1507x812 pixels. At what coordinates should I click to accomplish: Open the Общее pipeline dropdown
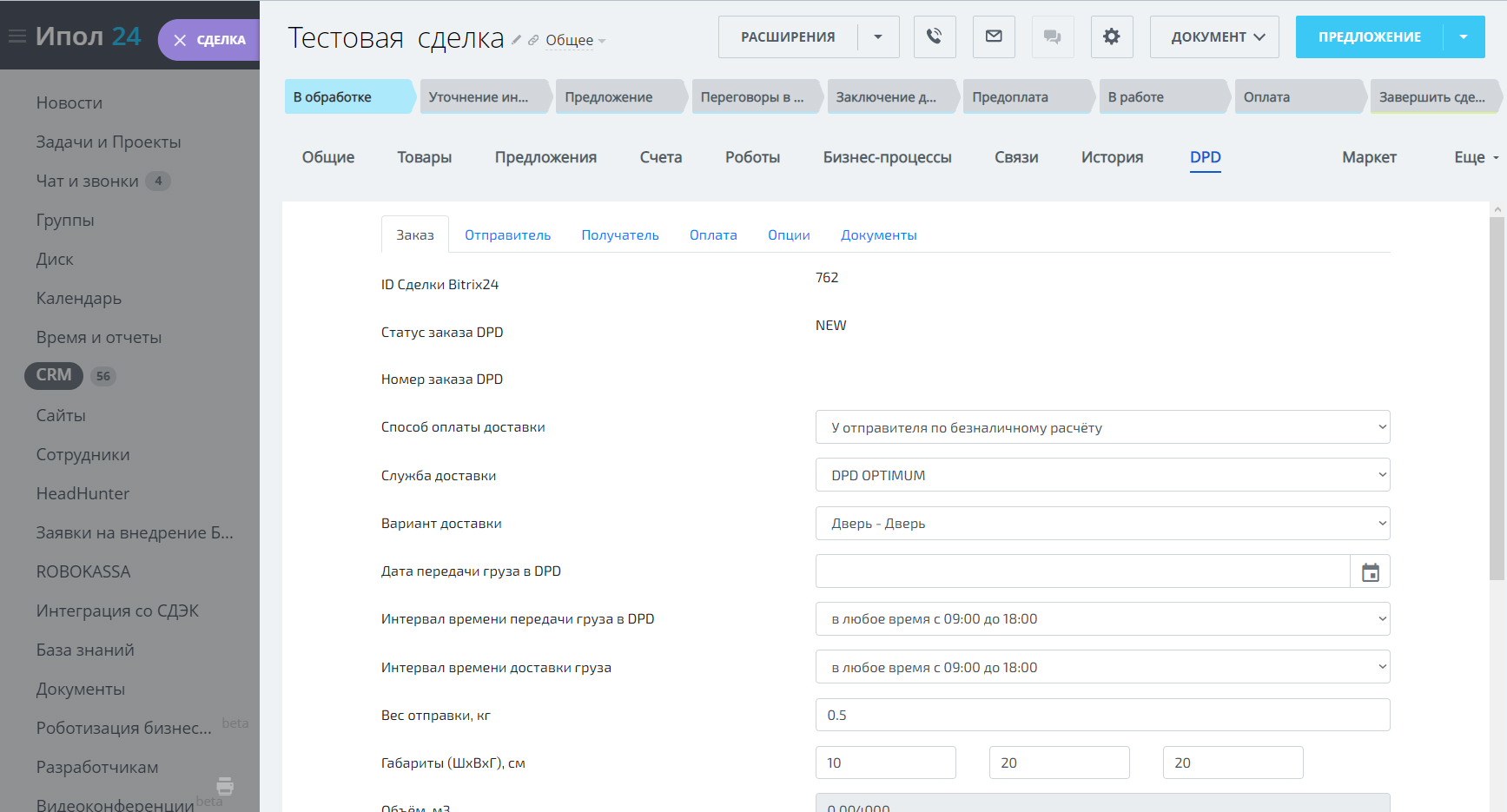(x=576, y=40)
